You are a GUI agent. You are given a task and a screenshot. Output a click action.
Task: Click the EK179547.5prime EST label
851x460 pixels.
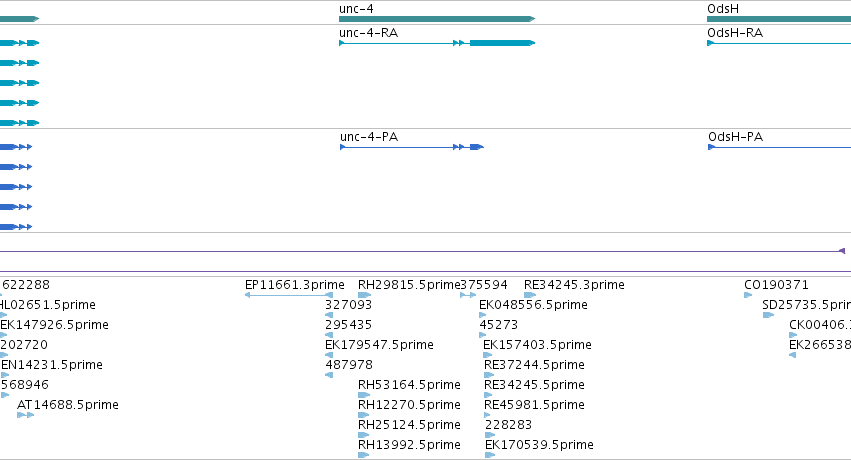pyautogui.click(x=379, y=345)
